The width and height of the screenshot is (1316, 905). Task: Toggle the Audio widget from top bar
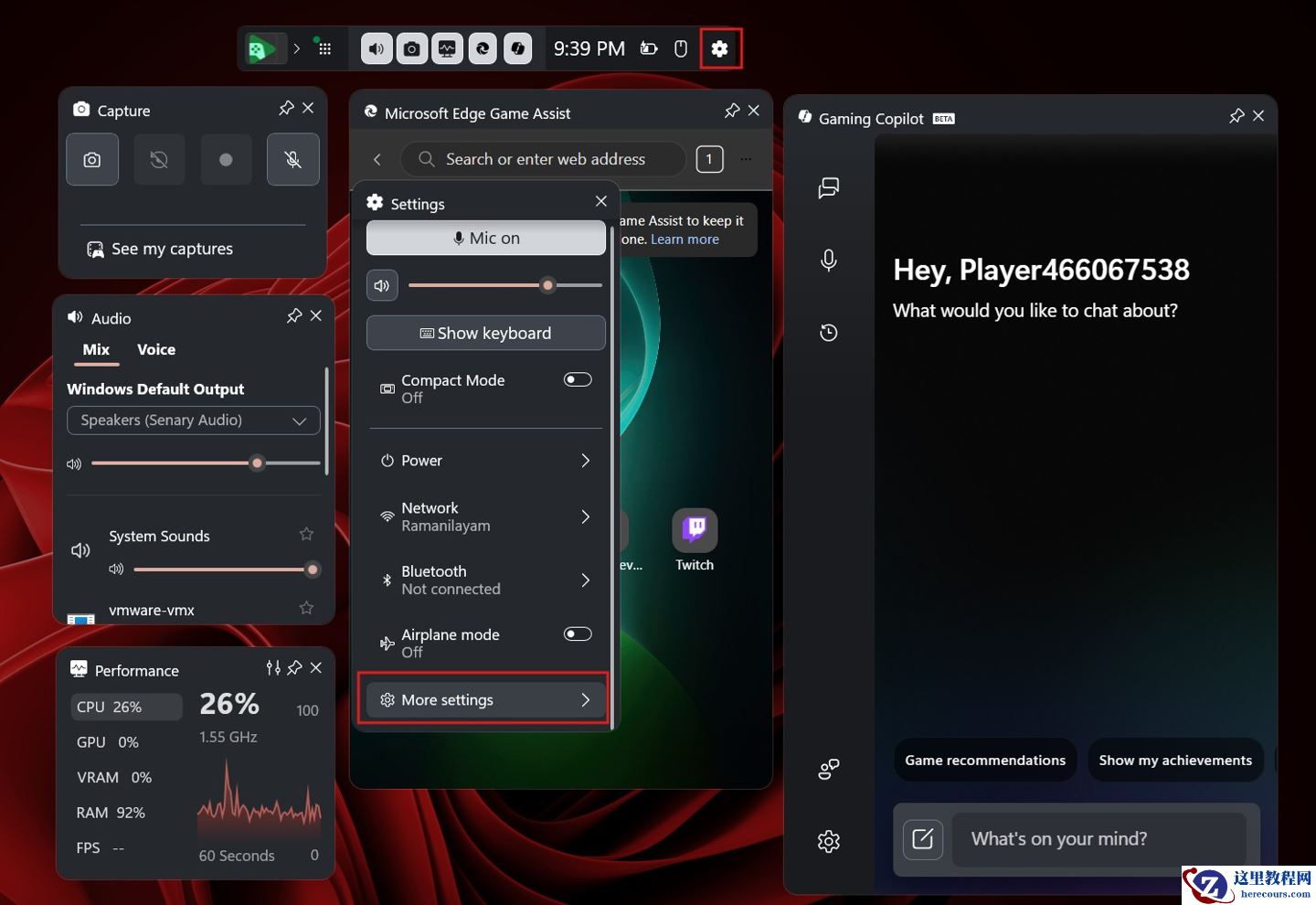[377, 48]
